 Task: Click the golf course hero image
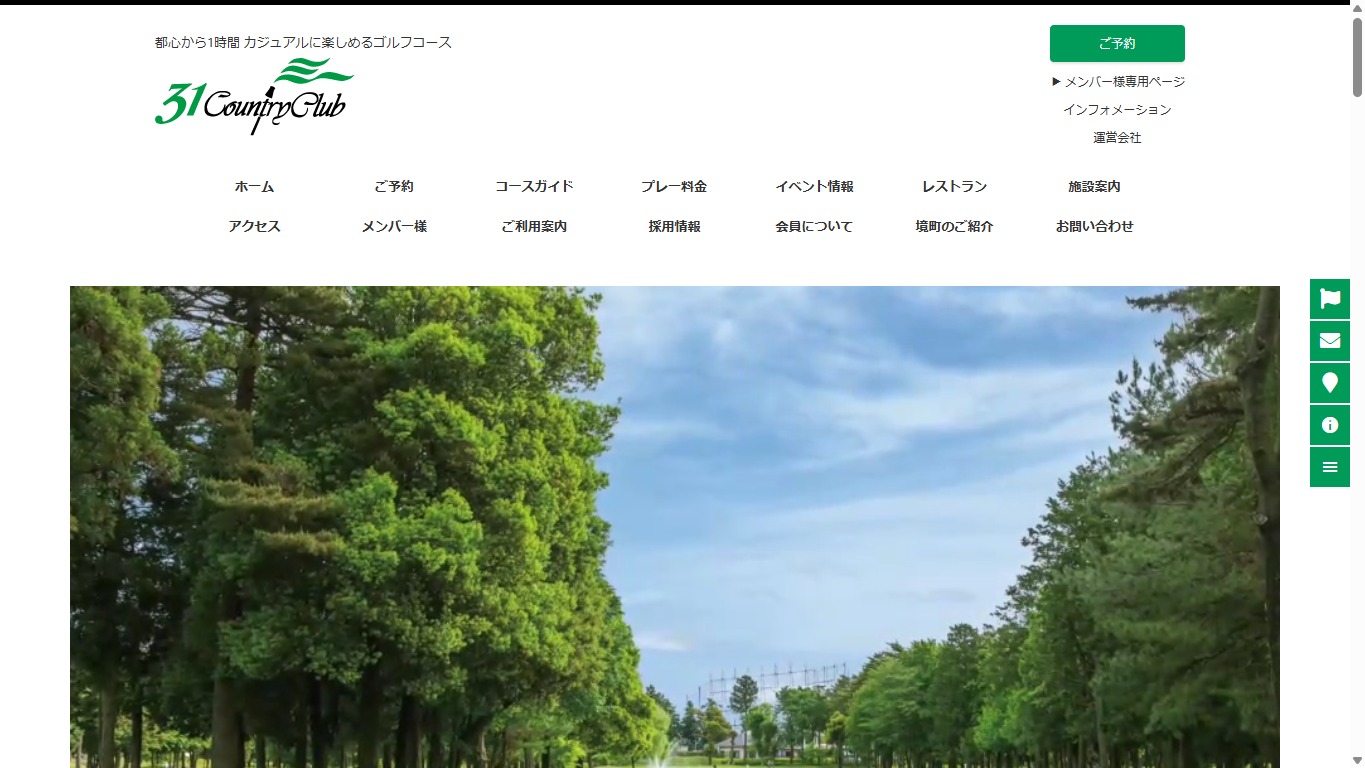(x=675, y=527)
